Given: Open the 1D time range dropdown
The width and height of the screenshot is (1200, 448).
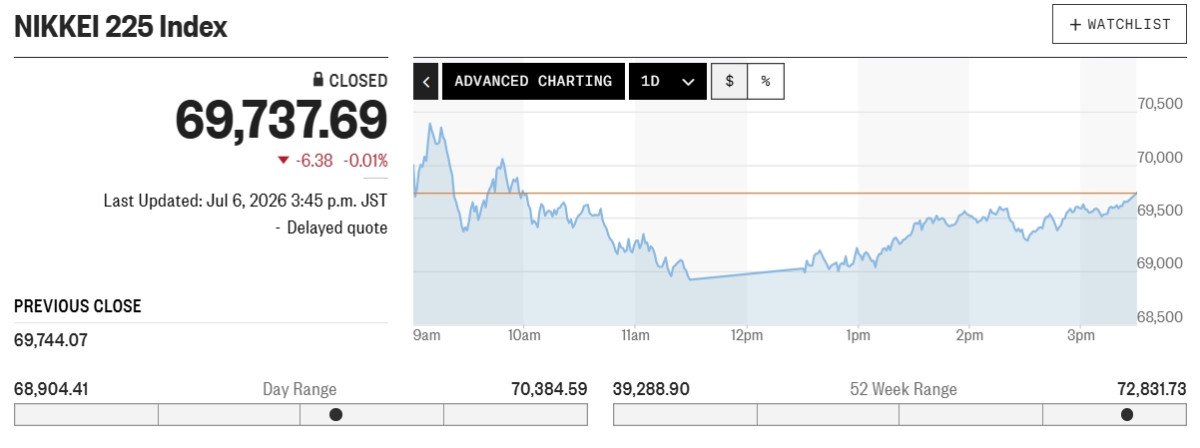Looking at the screenshot, I should [667, 81].
